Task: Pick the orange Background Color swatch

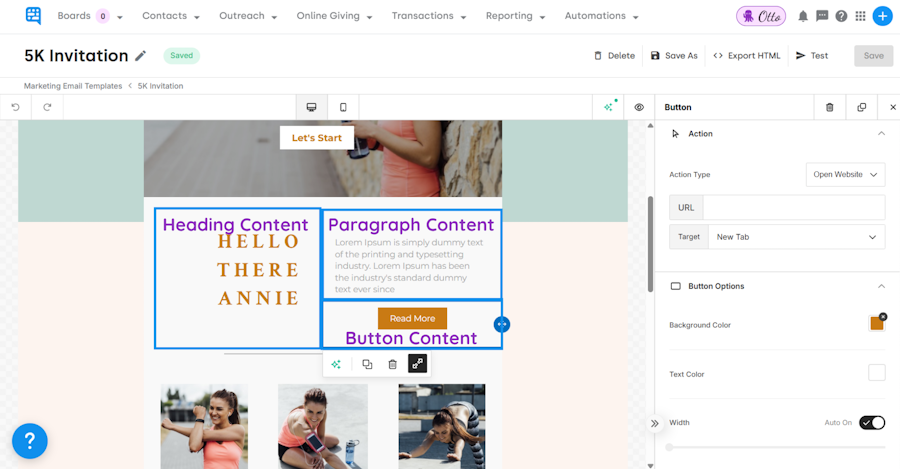Action: 876,324
